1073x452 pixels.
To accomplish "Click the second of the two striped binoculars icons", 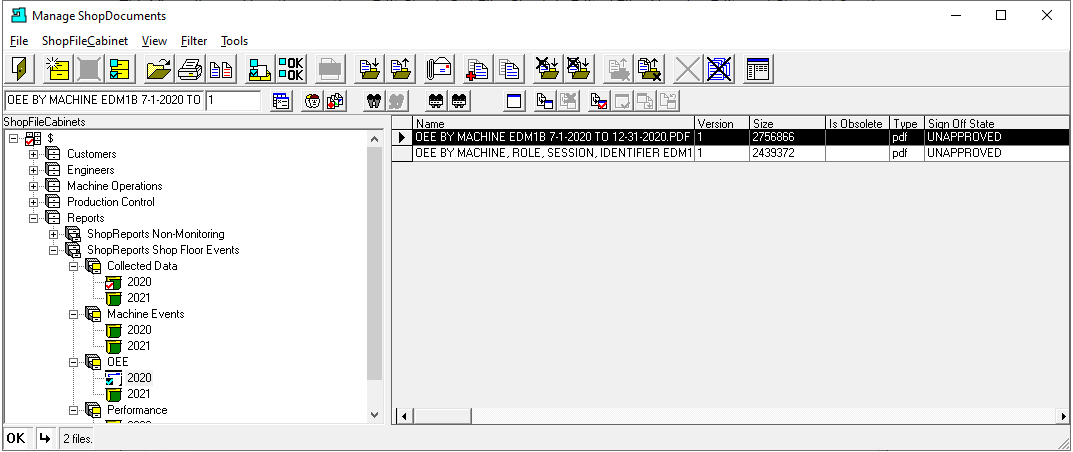I will coord(458,101).
